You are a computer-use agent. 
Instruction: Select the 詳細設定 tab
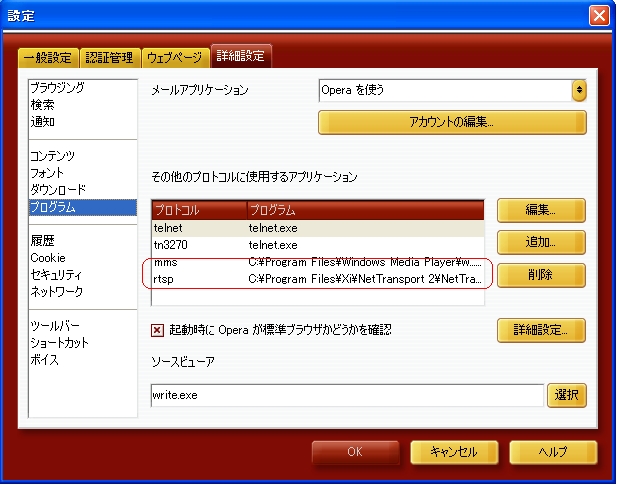point(241,56)
